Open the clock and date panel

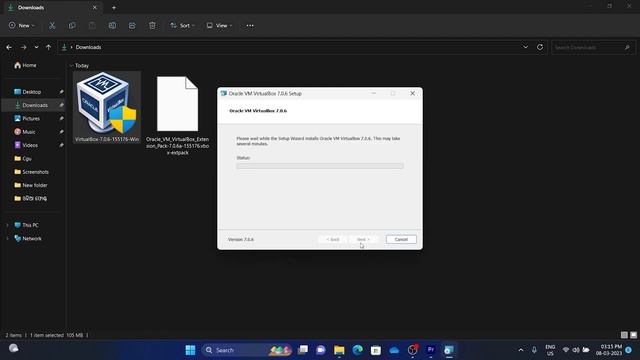click(x=609, y=350)
